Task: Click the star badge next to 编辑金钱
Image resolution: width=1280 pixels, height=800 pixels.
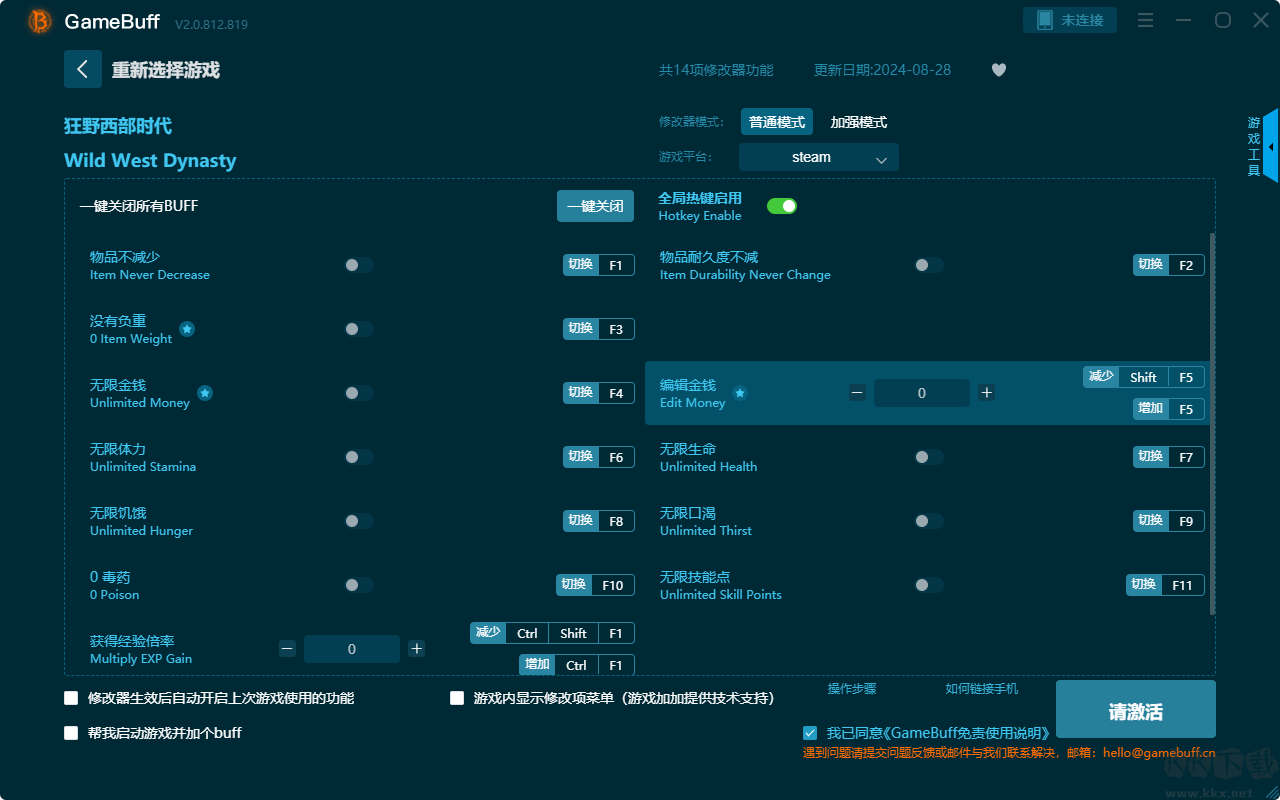Action: coord(740,393)
